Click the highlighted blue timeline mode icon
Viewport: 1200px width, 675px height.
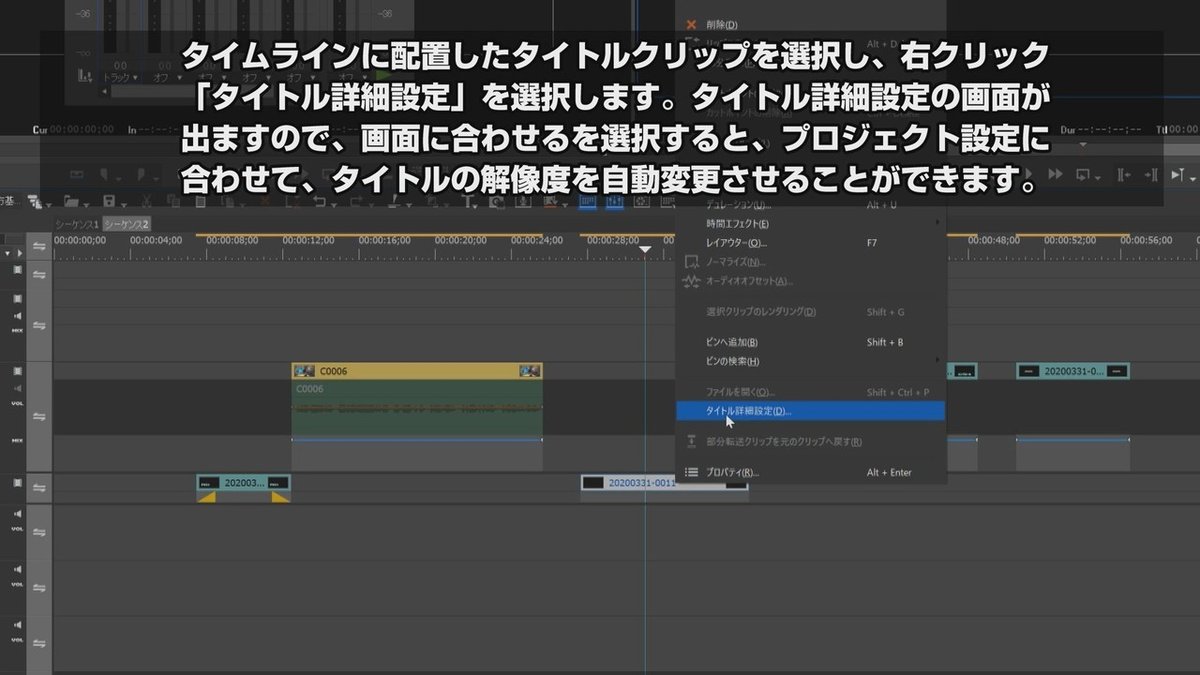click(586, 203)
